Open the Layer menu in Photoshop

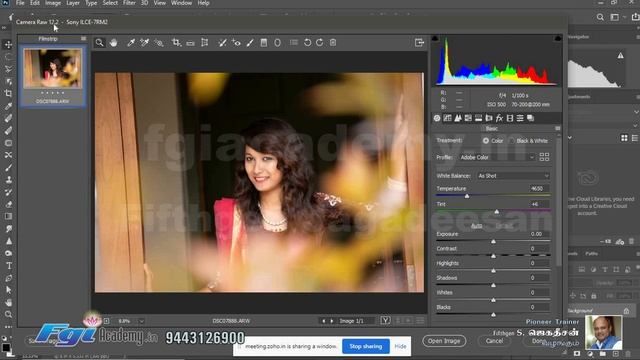73,3
